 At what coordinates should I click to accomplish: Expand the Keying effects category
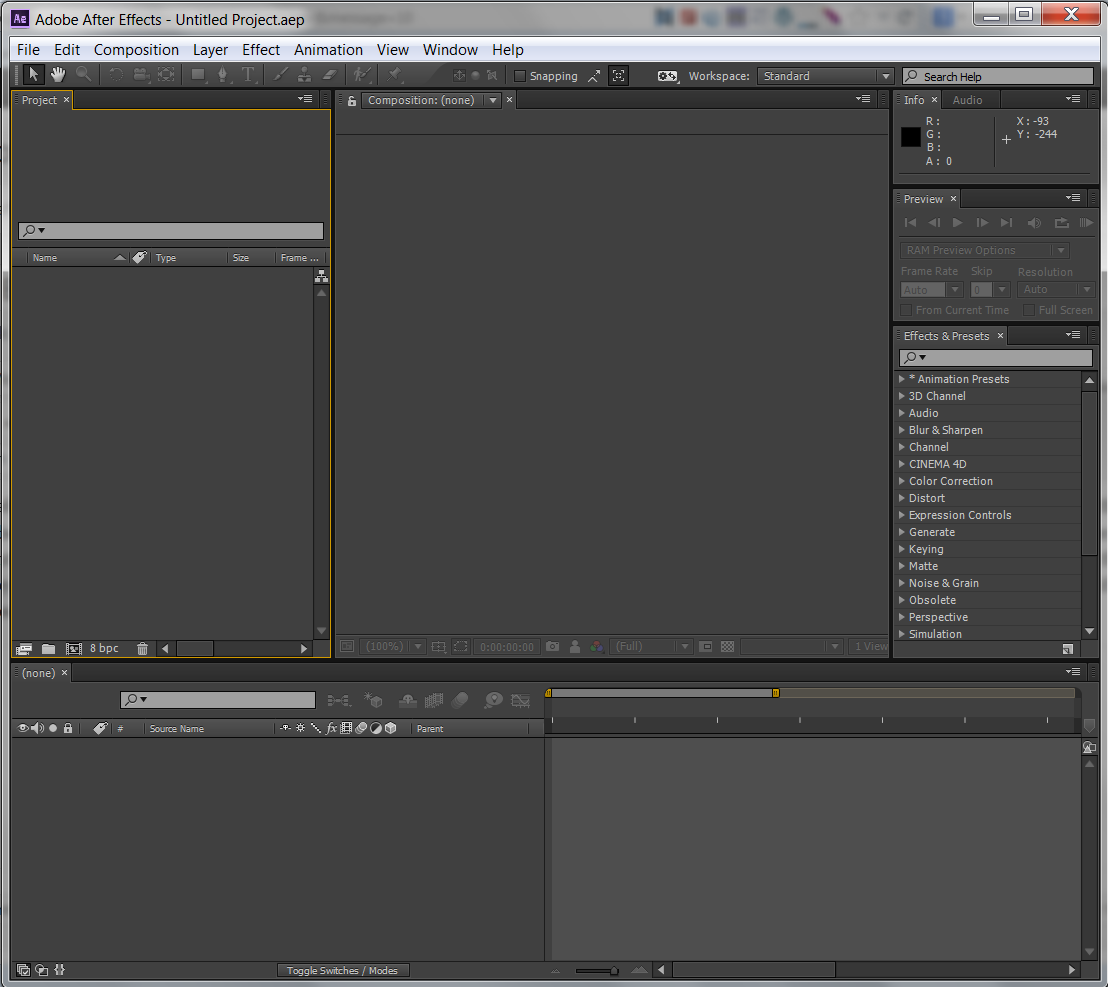point(902,549)
